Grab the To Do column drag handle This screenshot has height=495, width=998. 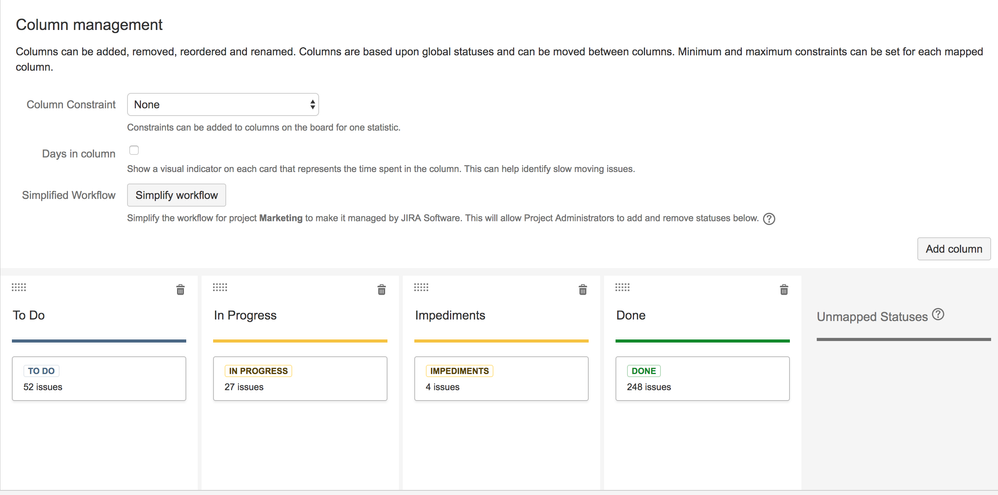coord(19,288)
